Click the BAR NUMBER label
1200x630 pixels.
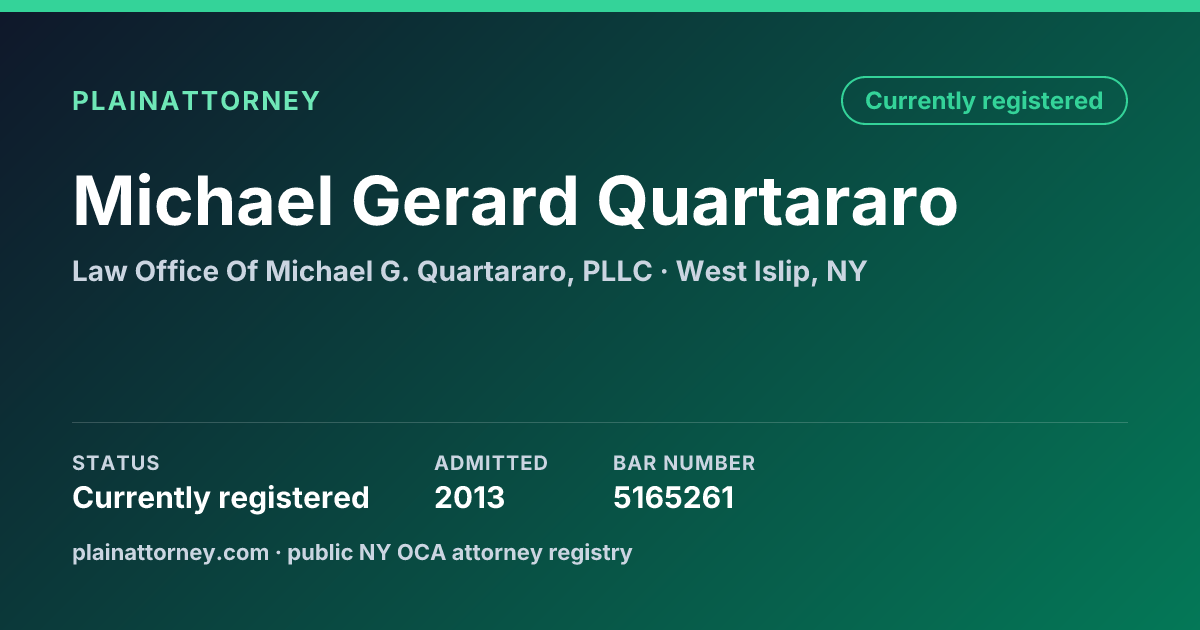tap(684, 463)
